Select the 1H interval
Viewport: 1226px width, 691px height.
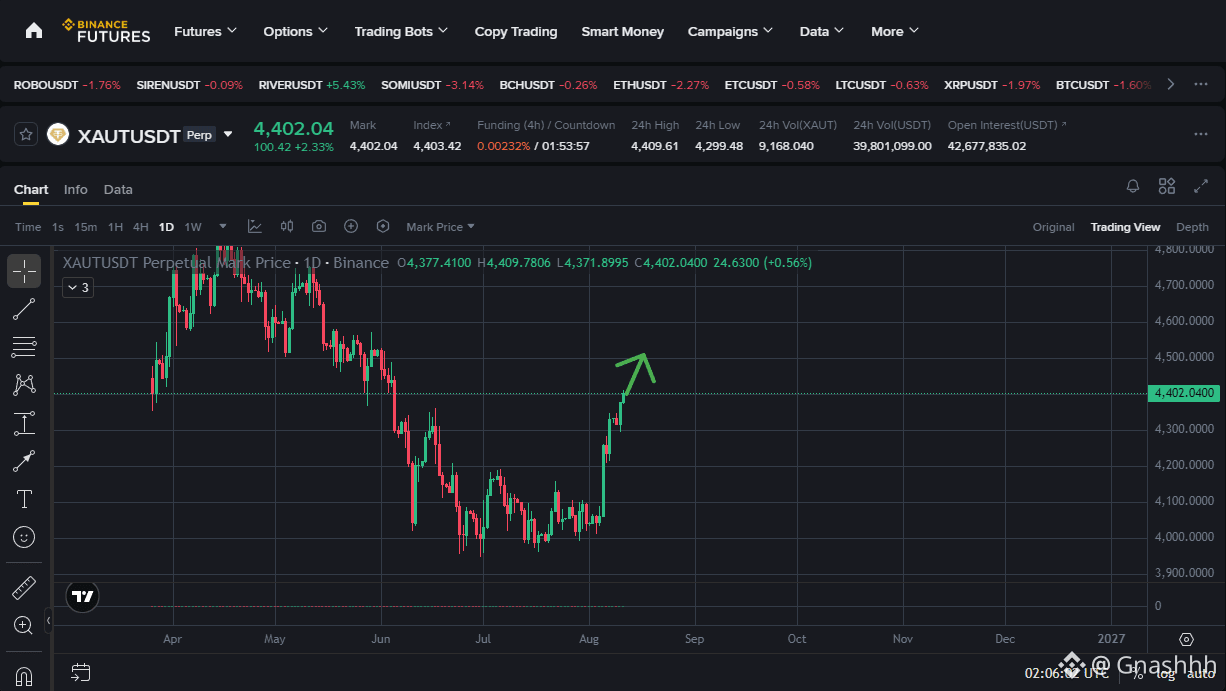116,227
